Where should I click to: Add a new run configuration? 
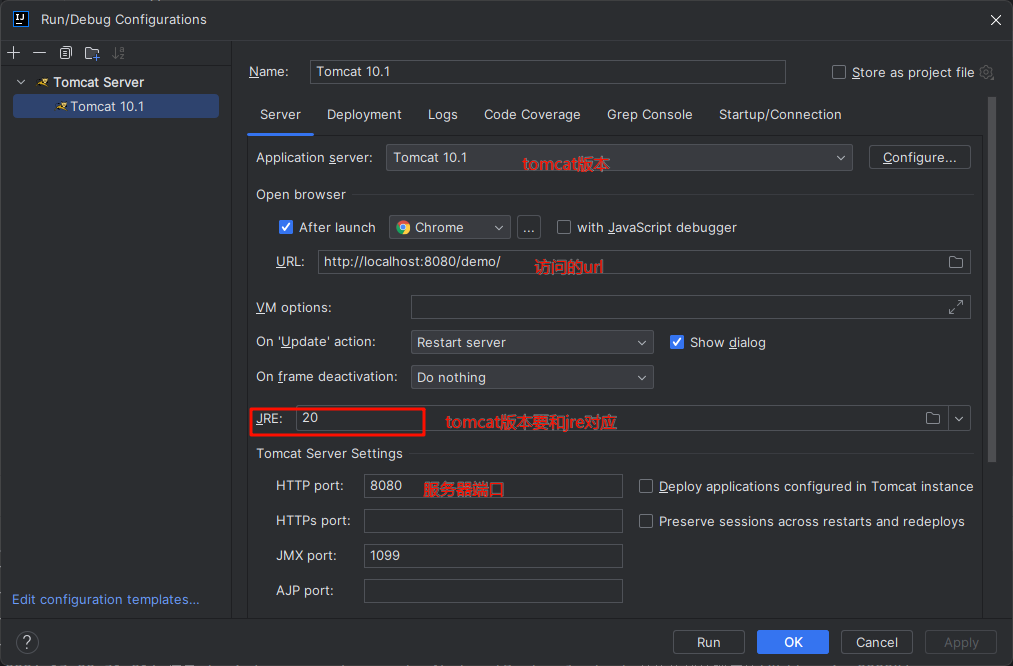click(x=14, y=53)
